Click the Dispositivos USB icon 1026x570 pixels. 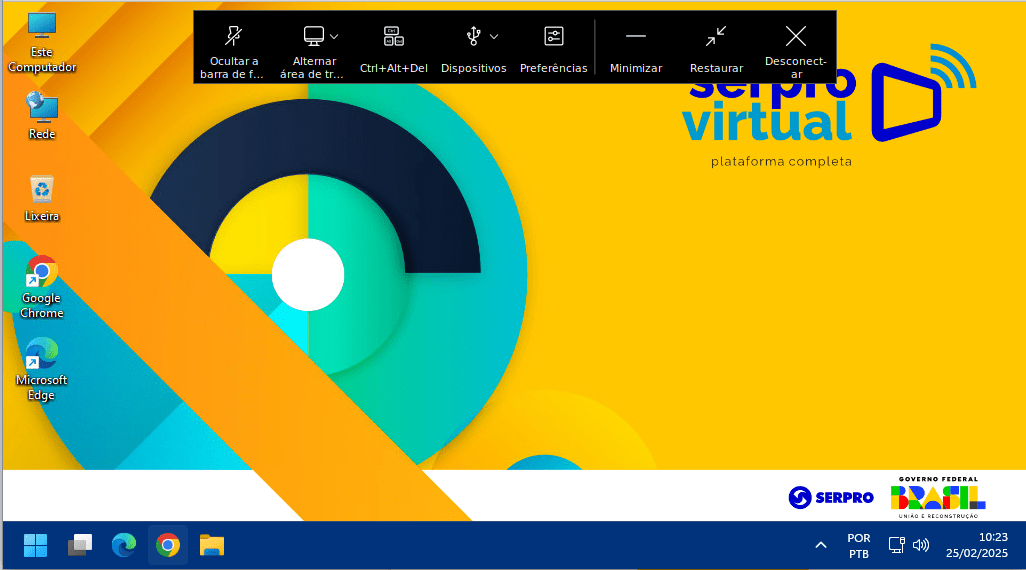(x=474, y=36)
